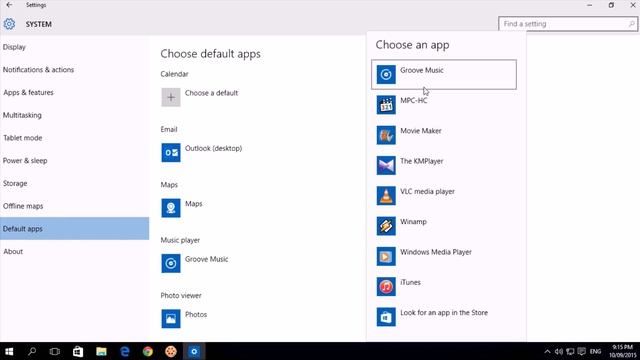Image resolution: width=640 pixels, height=360 pixels.
Task: Click in the Find a setting field
Action: (568, 24)
